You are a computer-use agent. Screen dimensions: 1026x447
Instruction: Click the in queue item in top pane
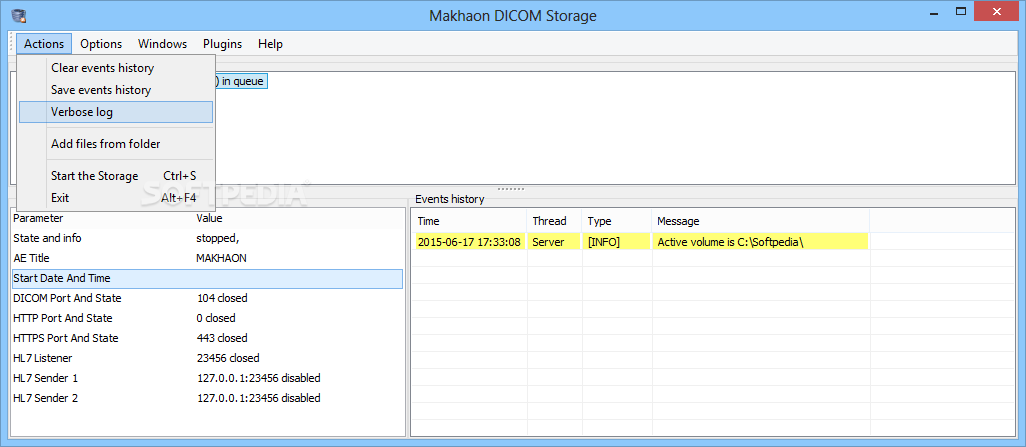(x=241, y=82)
